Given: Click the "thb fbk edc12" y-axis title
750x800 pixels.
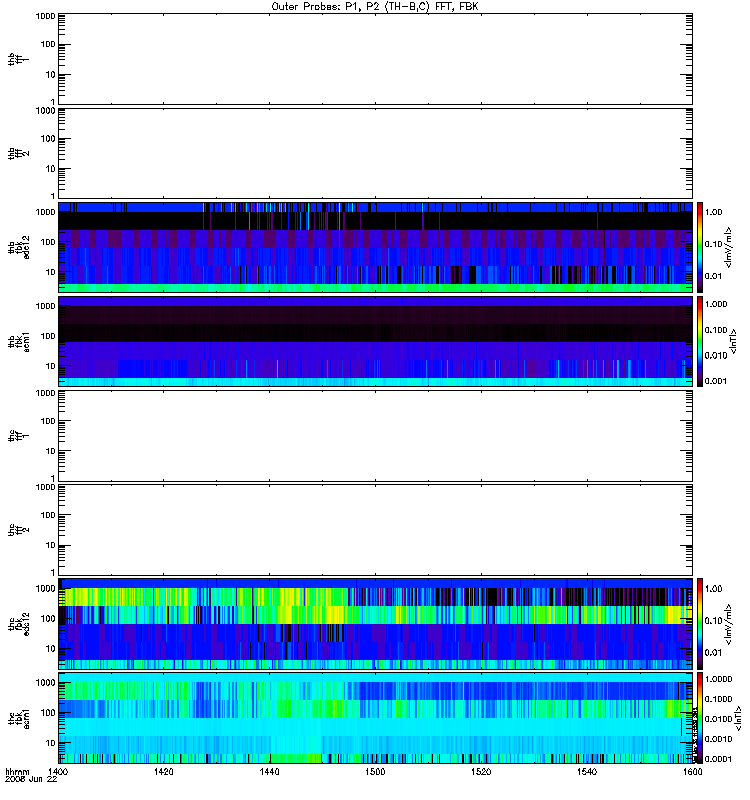Looking at the screenshot, I should click(x=18, y=247).
